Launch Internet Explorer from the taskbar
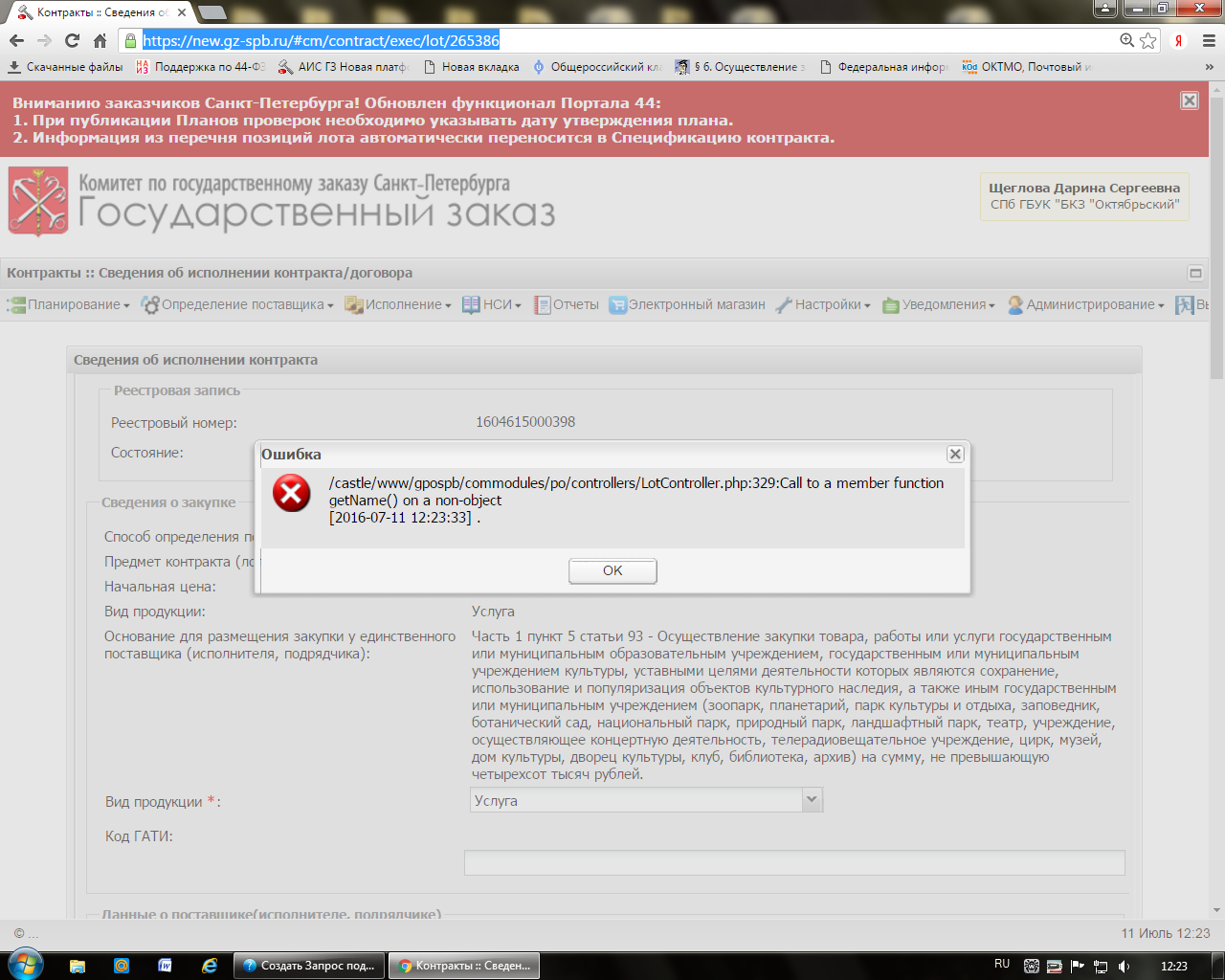The width and height of the screenshot is (1225, 980). coord(210,966)
